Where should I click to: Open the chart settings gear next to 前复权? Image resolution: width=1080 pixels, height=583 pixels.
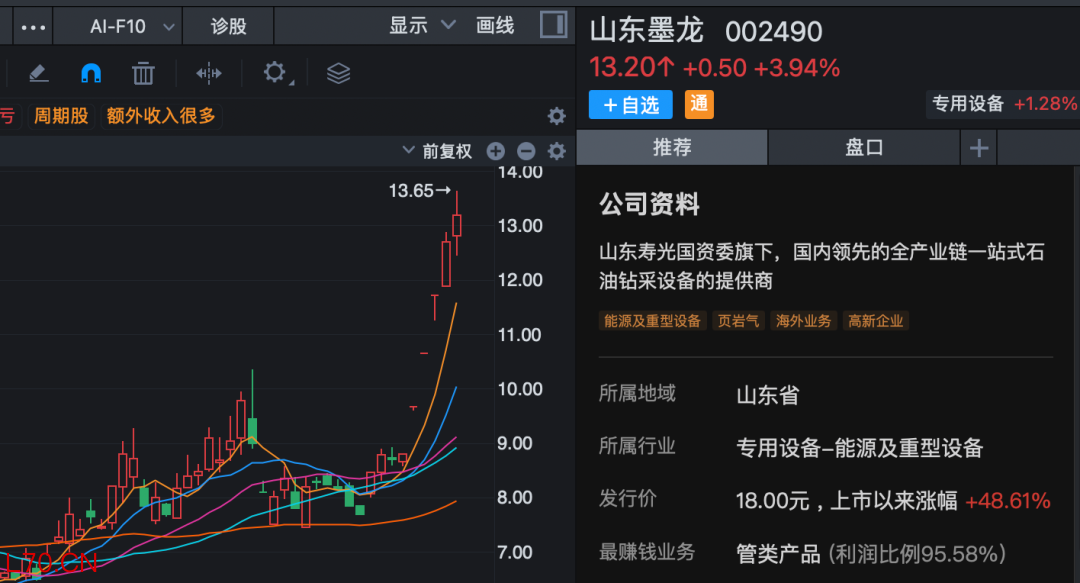[x=556, y=150]
